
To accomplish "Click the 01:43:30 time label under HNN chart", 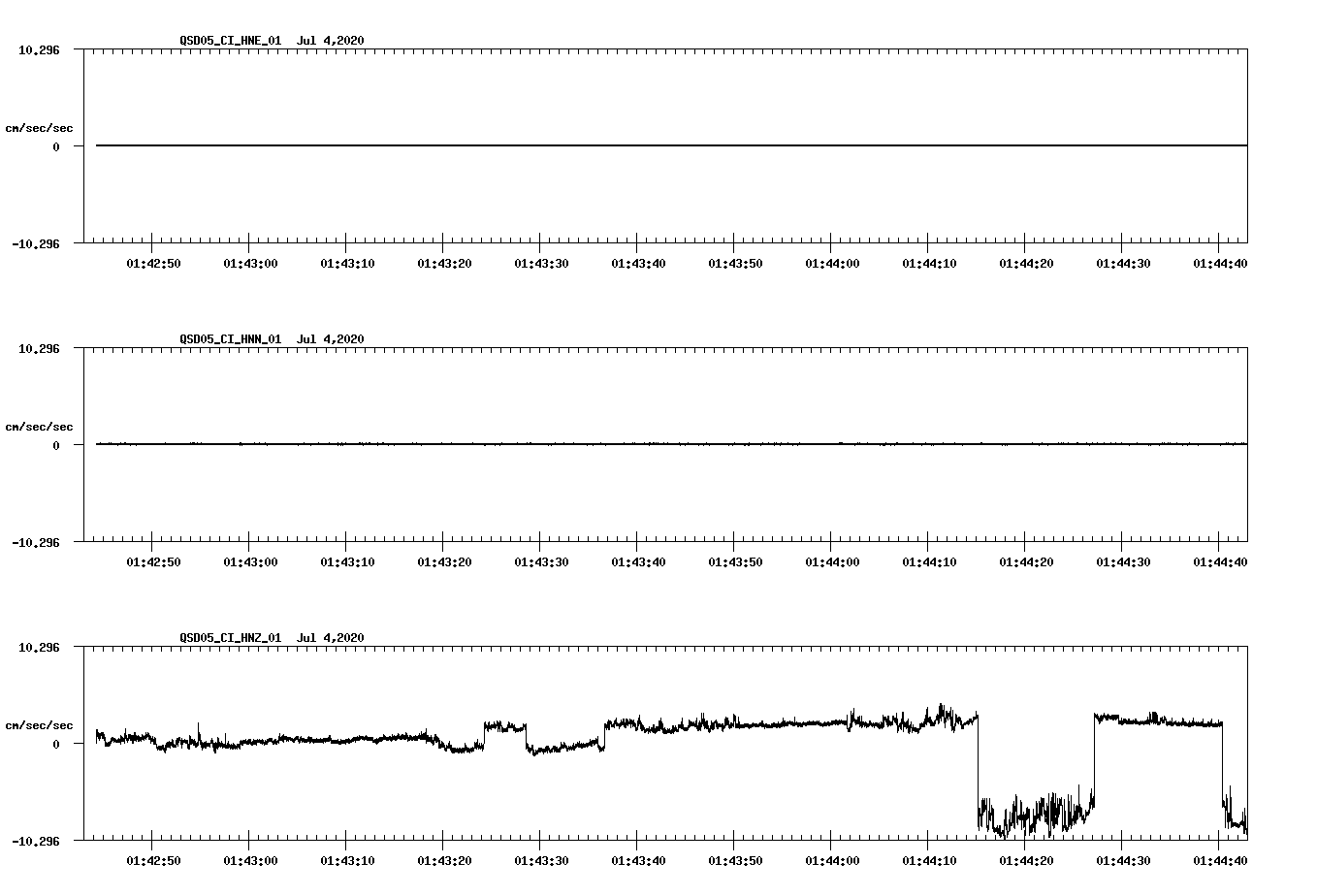I will click(x=541, y=562).
